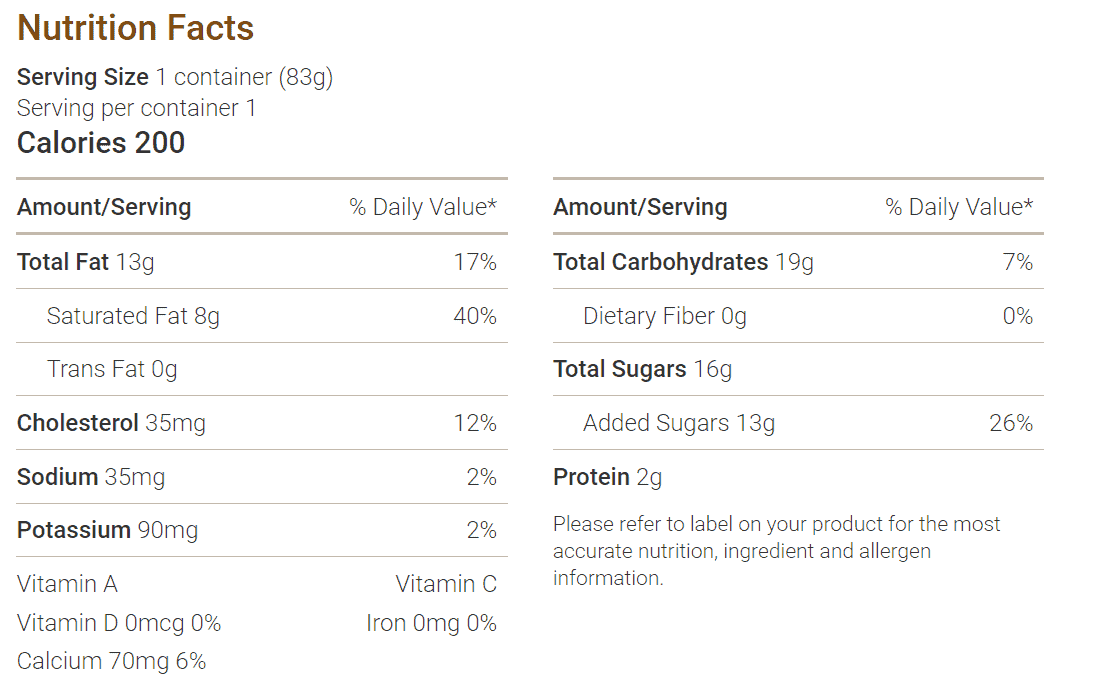Click the Calories 200 label

click(x=101, y=143)
